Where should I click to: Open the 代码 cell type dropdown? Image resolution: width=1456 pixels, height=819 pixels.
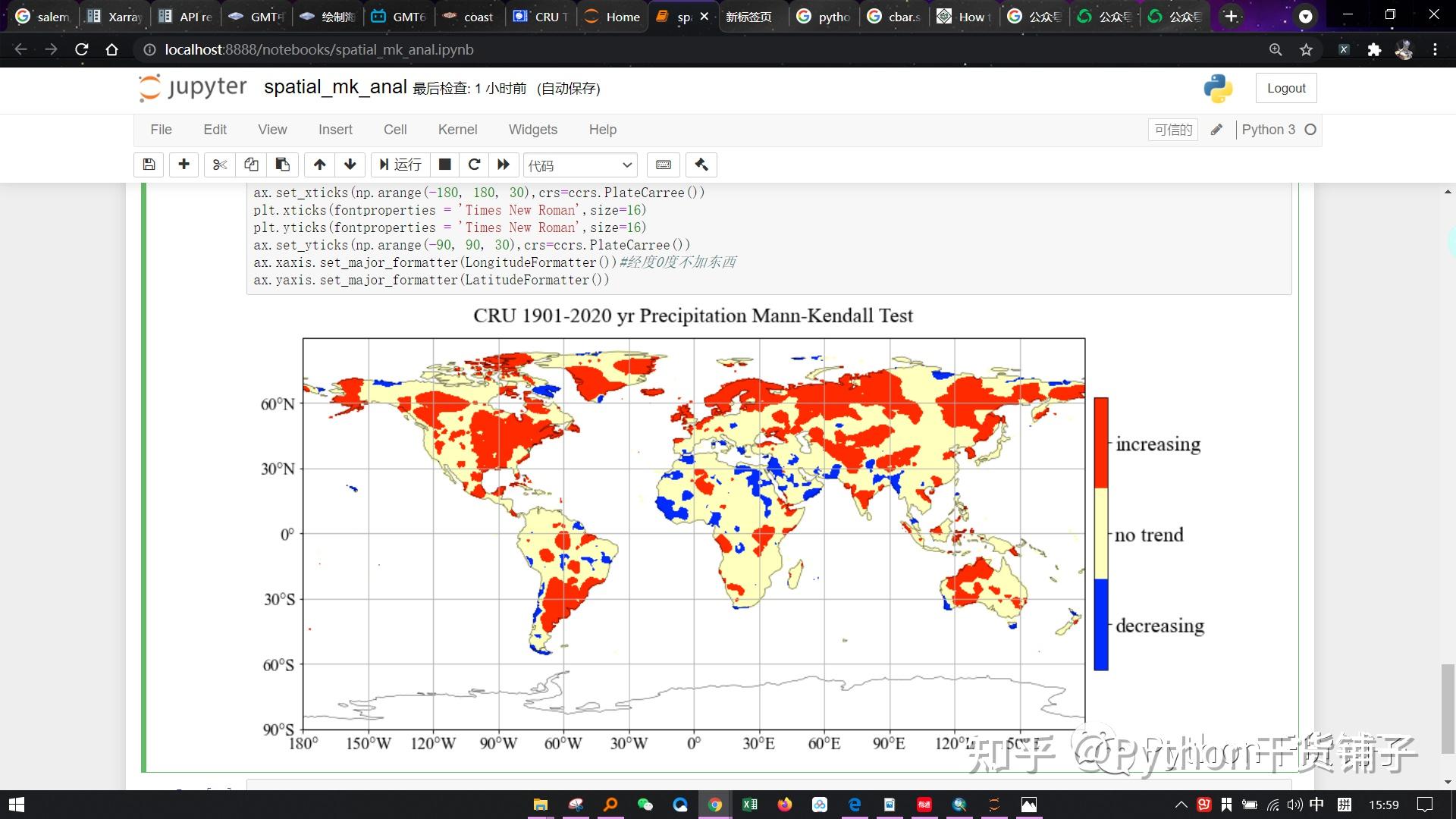[x=580, y=165]
